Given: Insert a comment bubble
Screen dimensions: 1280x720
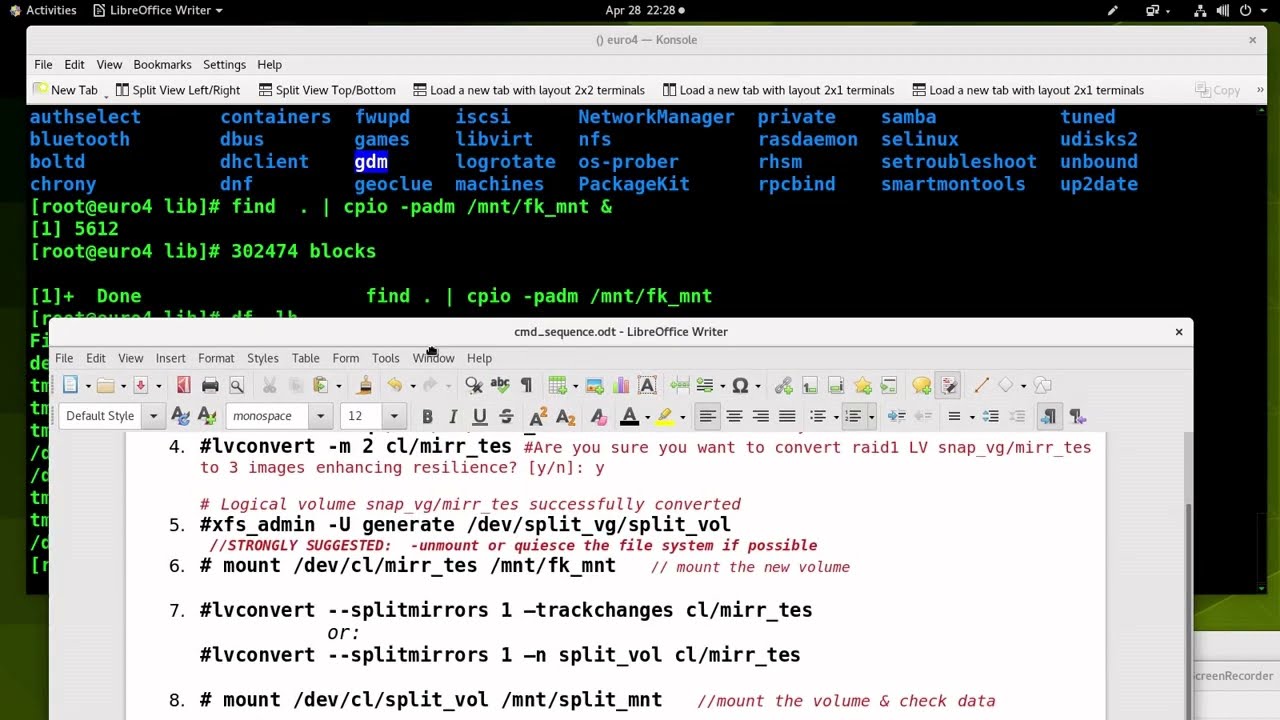Looking at the screenshot, I should point(921,385).
